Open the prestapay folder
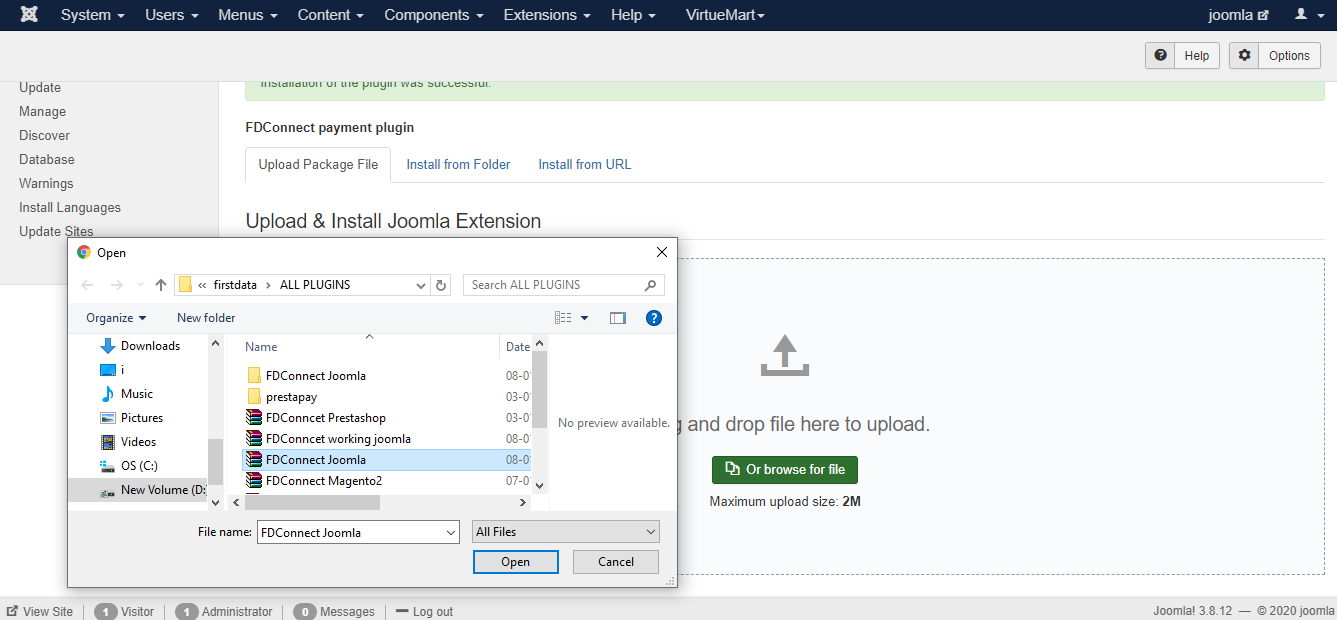The width and height of the screenshot is (1337, 620). (291, 397)
